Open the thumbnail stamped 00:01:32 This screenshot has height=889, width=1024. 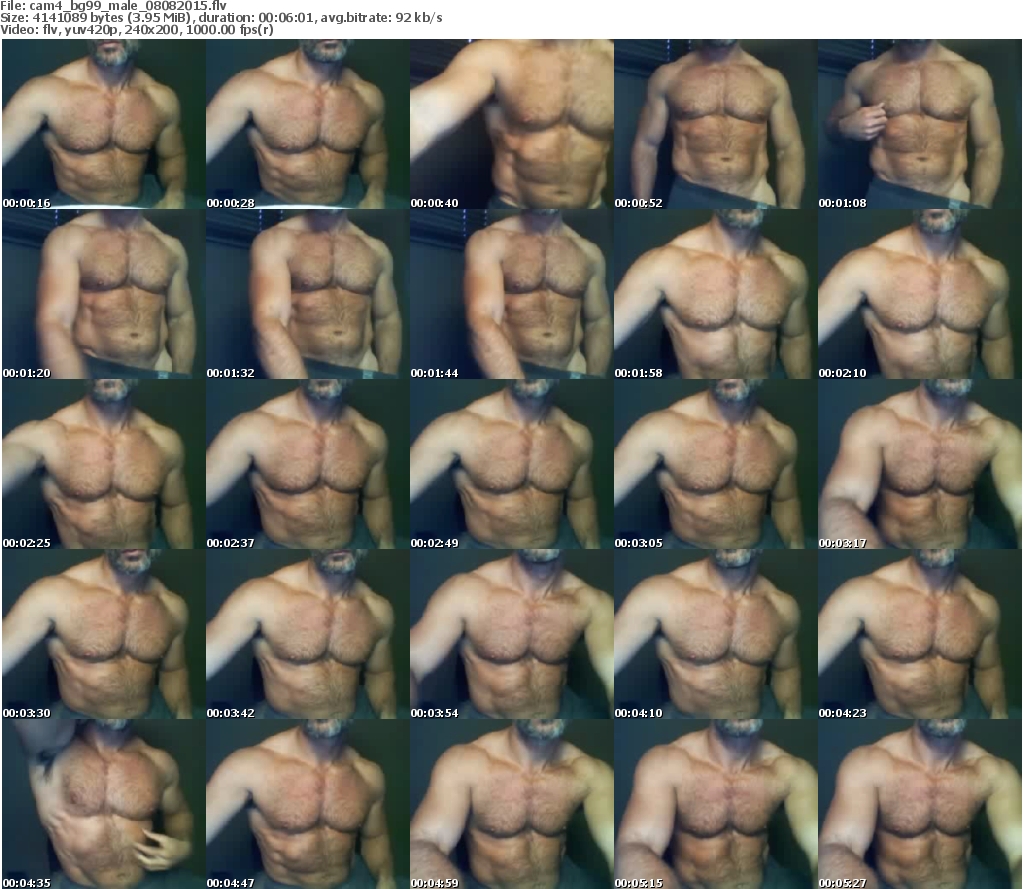click(x=308, y=294)
